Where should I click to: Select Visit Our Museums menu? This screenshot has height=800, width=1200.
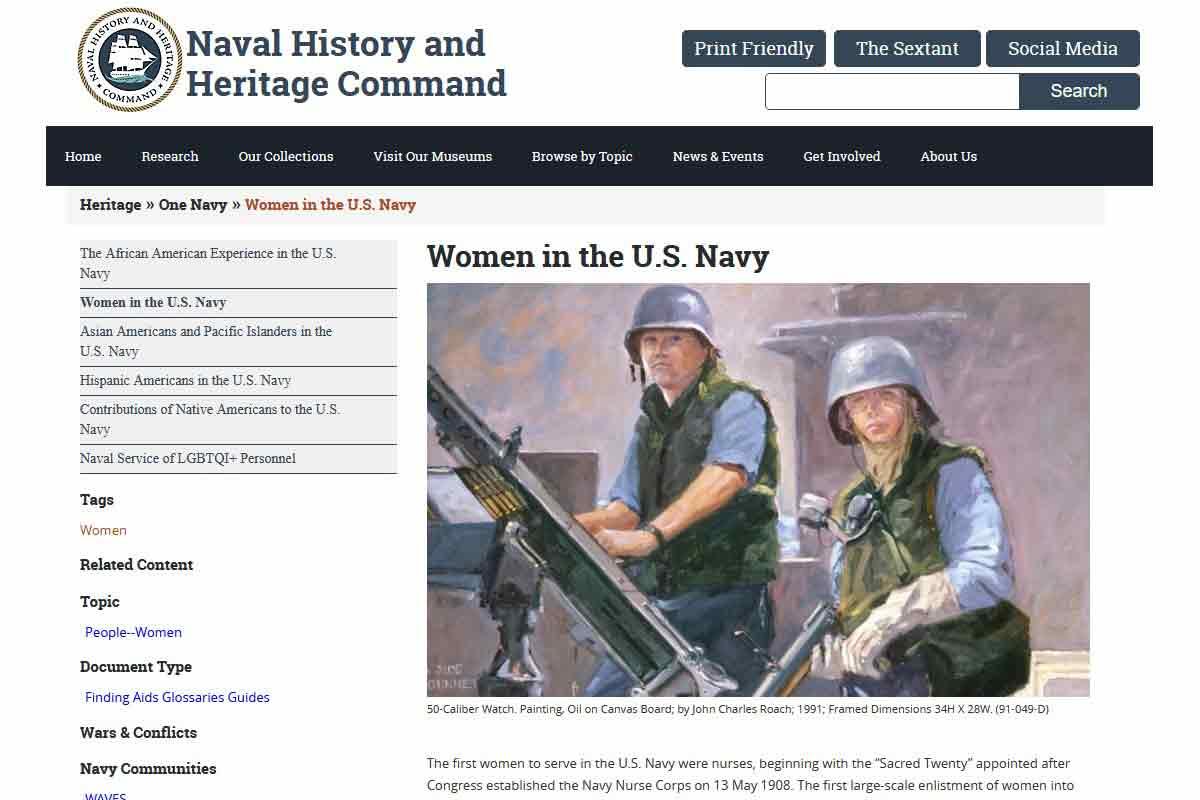coord(432,156)
